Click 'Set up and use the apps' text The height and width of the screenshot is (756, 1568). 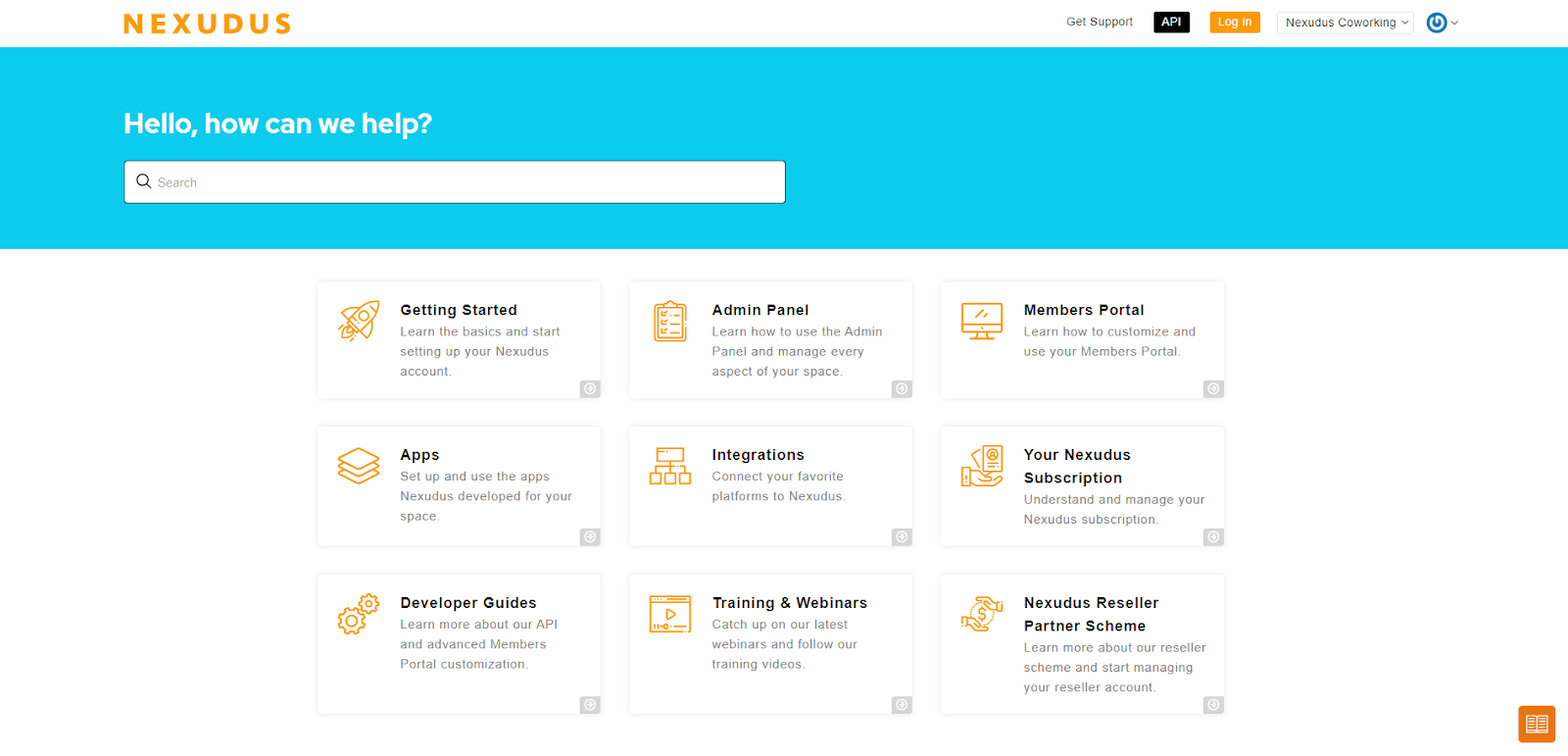(475, 477)
